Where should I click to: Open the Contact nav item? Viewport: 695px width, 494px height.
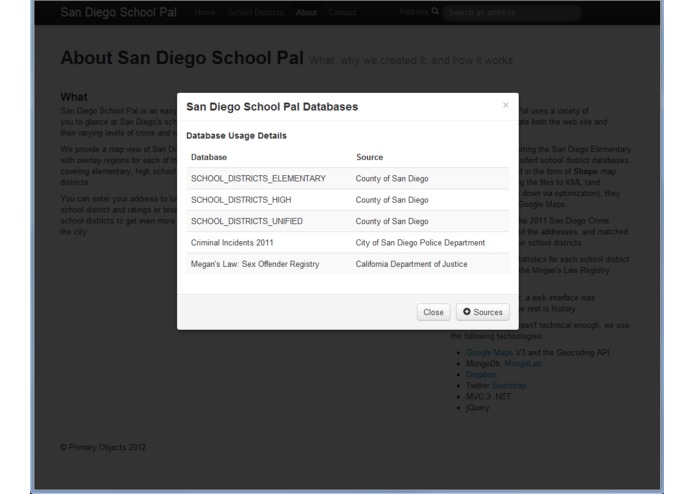tap(342, 12)
